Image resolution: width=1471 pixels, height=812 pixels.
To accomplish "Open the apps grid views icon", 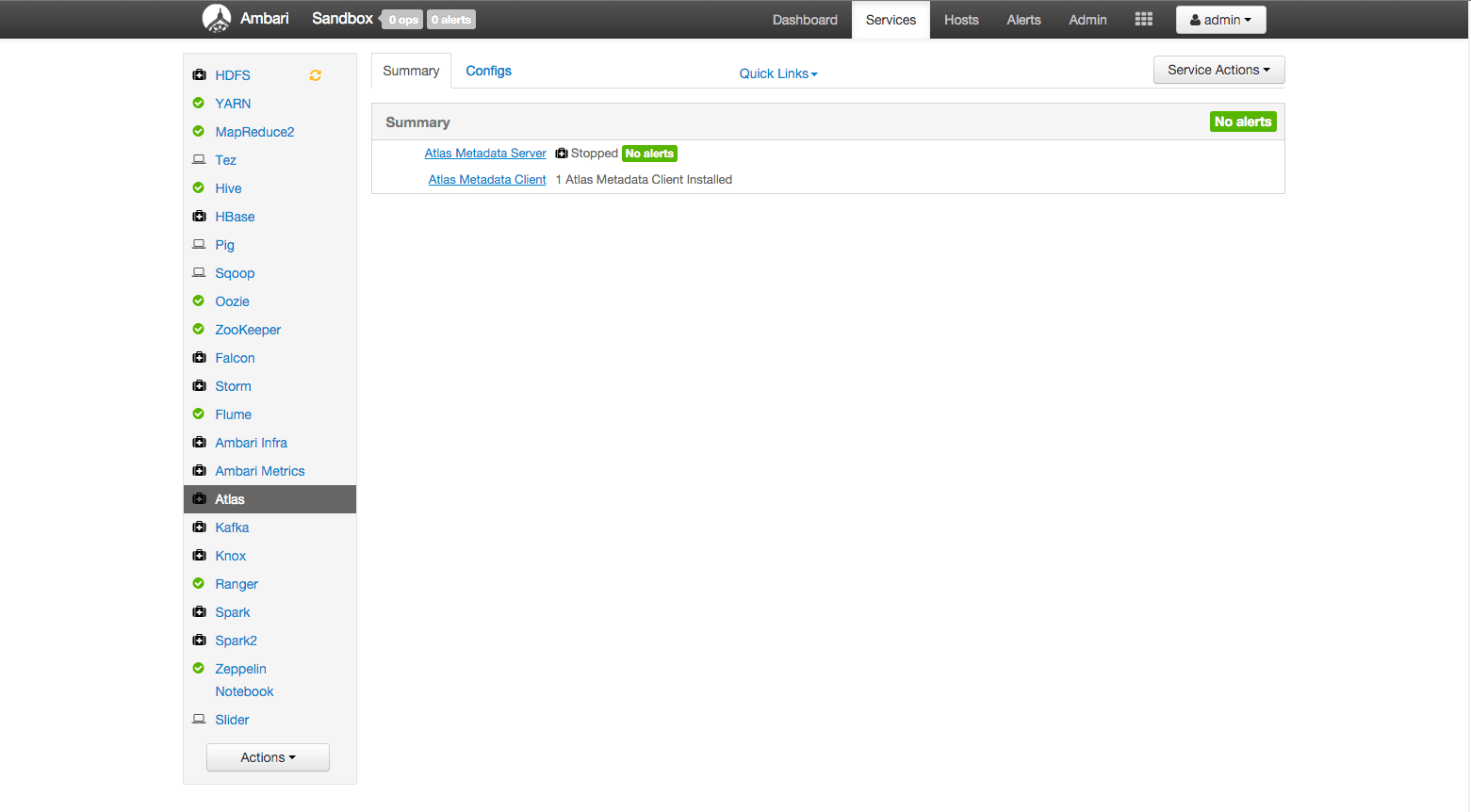I will pos(1144,19).
